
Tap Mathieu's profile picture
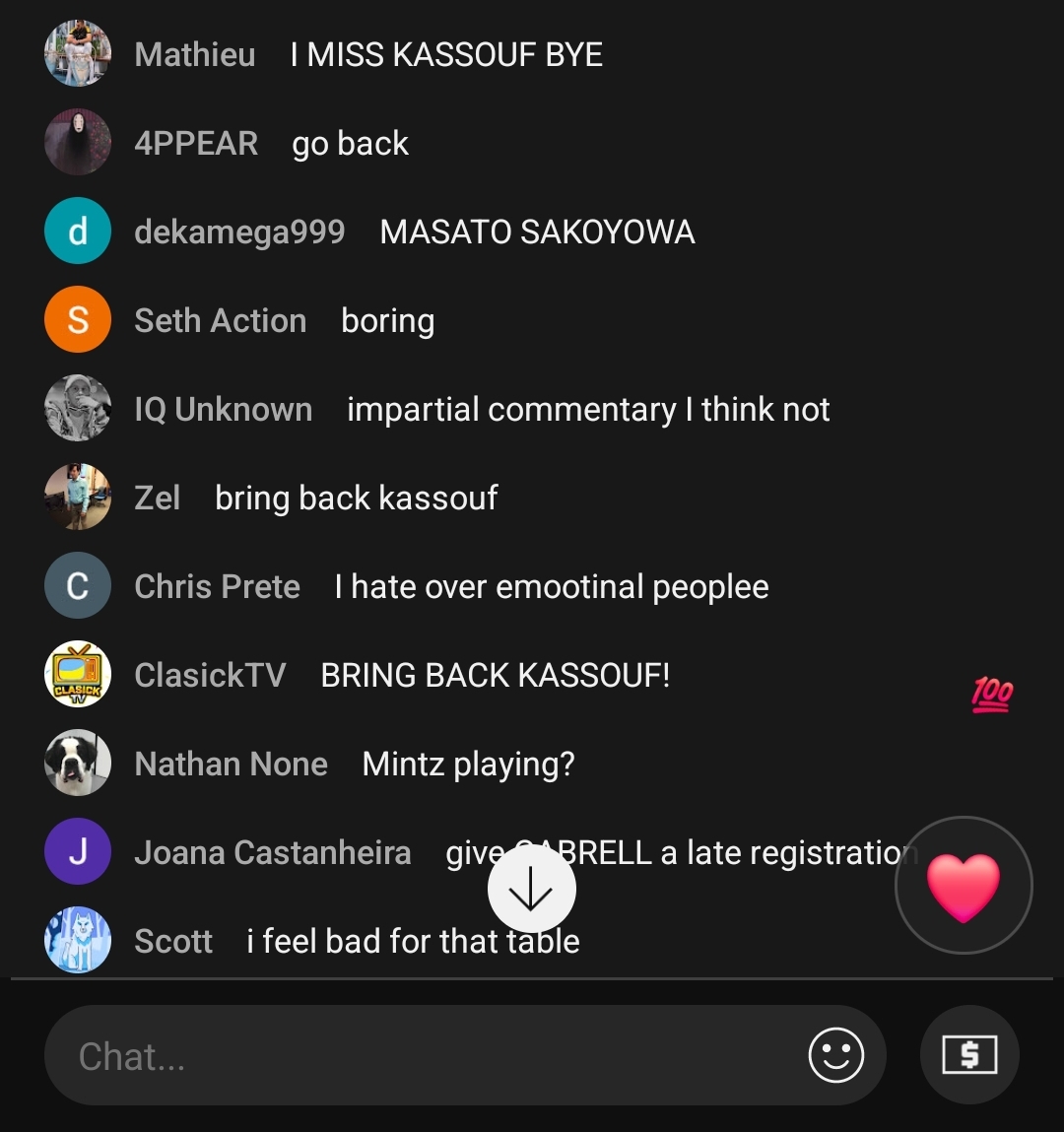pos(78,53)
